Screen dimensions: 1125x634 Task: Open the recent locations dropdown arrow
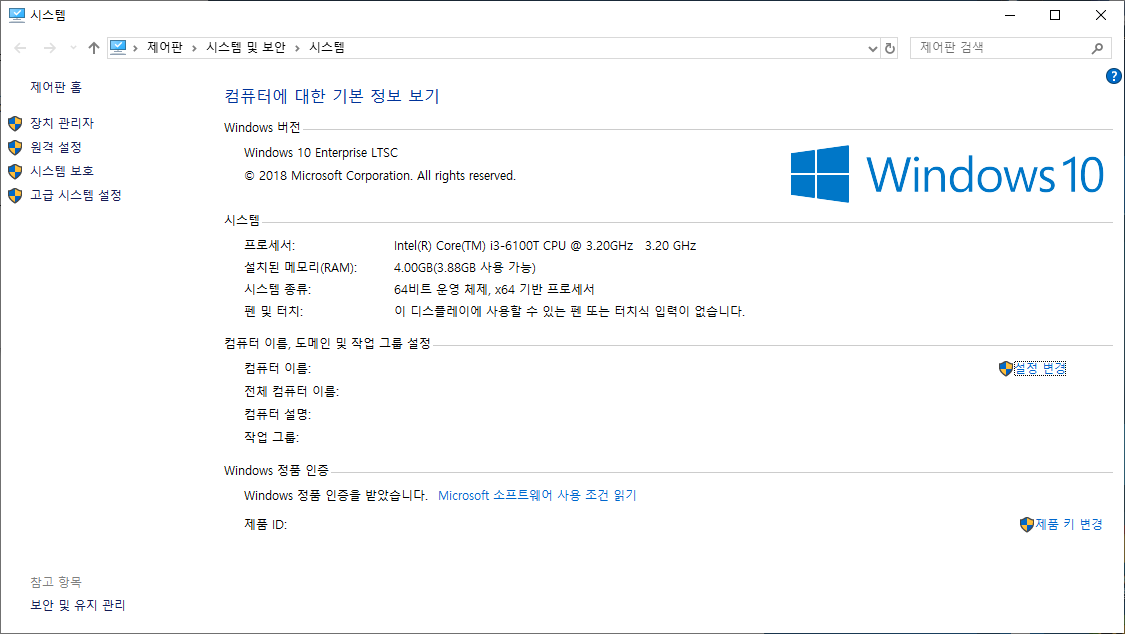73,48
